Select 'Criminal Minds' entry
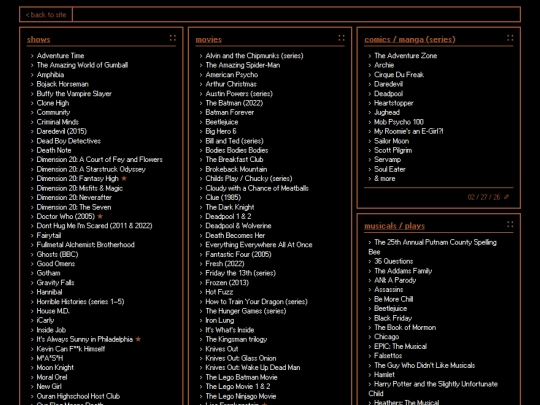 coord(58,122)
